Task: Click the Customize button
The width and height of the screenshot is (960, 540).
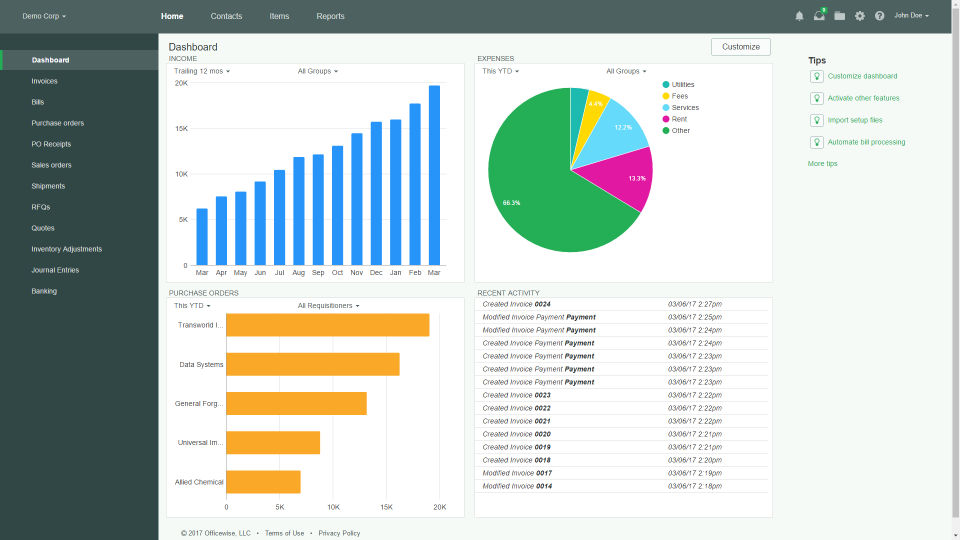Action: pyautogui.click(x=741, y=47)
